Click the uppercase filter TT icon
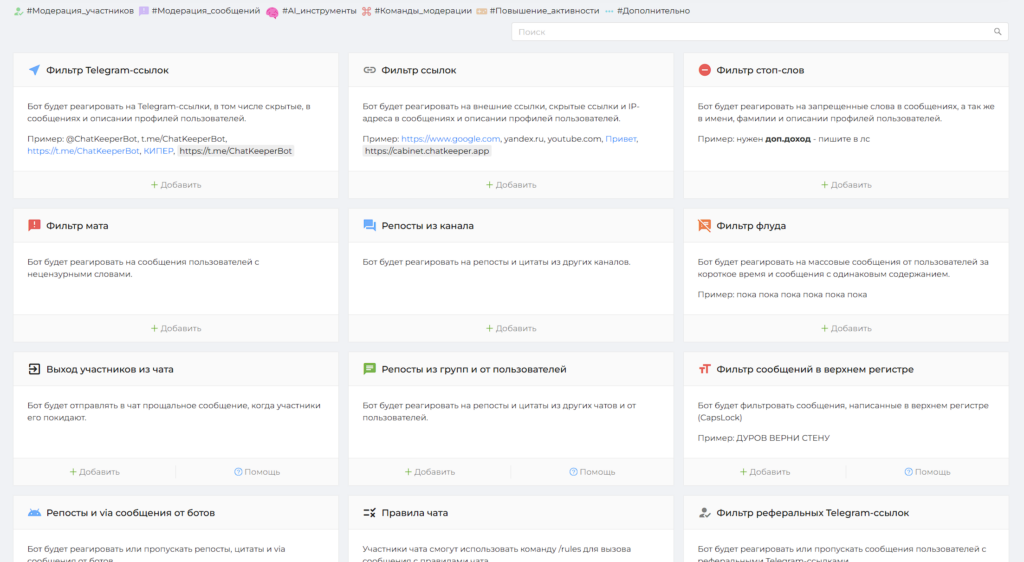This screenshot has width=1024, height=562. [x=705, y=369]
